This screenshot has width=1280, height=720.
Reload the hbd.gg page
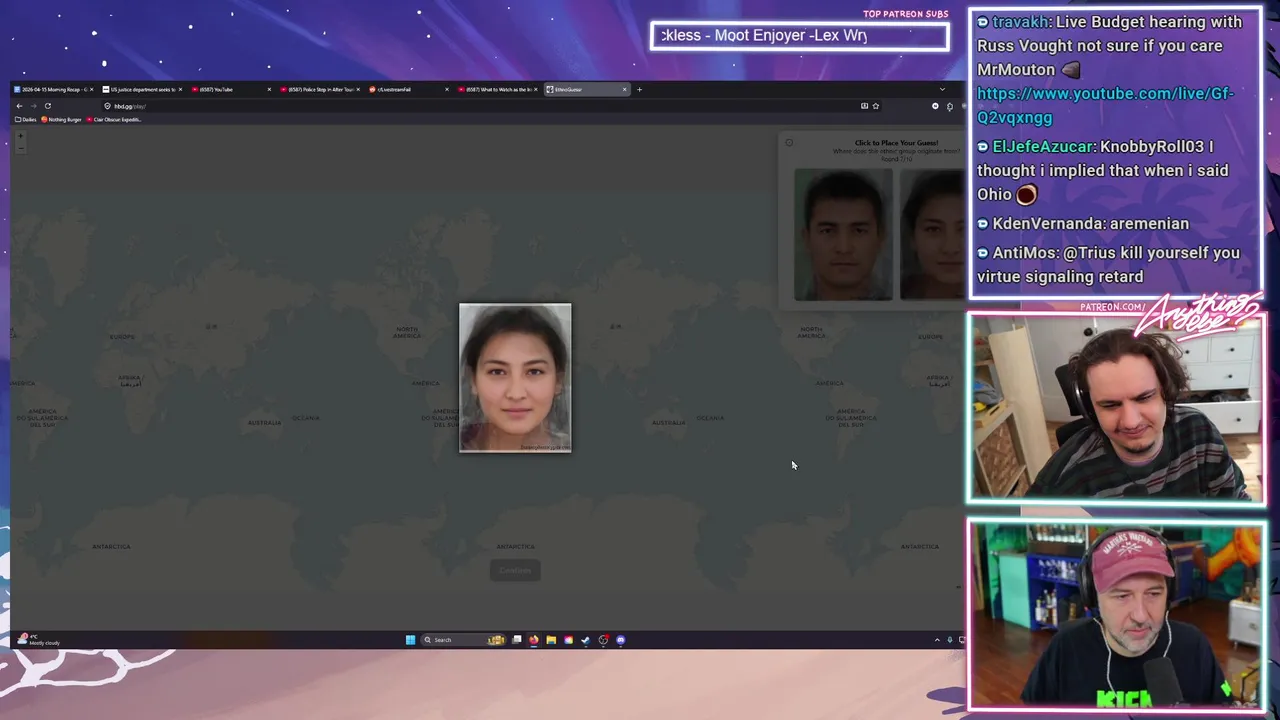point(47,106)
